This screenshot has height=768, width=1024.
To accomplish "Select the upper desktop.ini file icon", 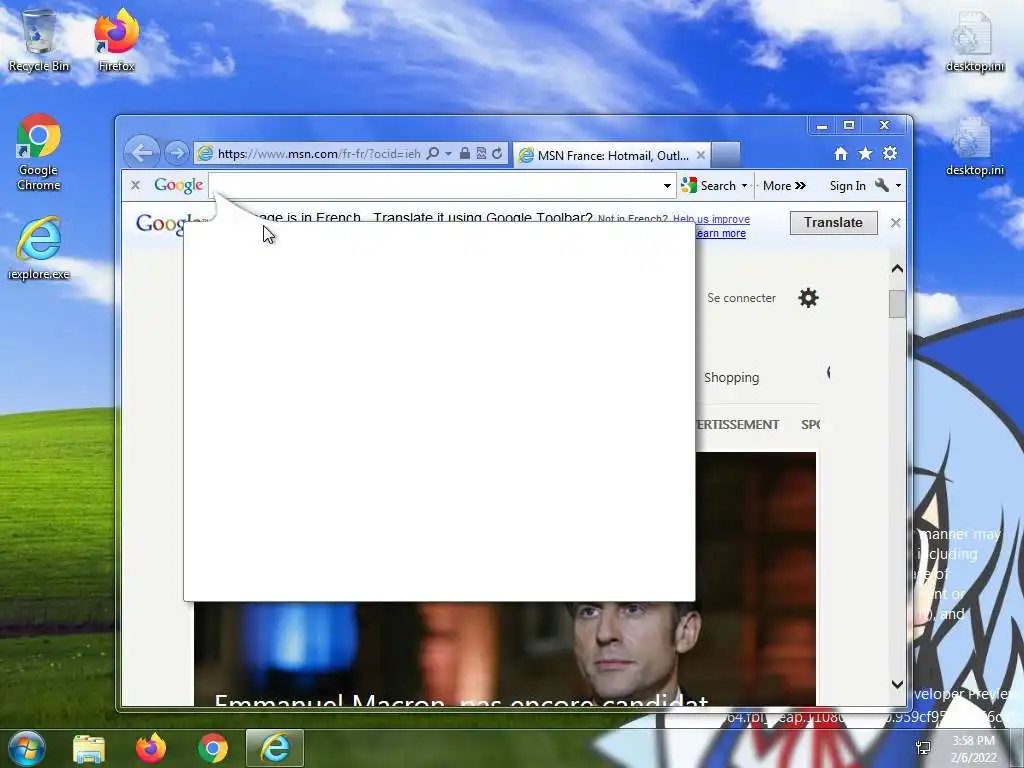I will [x=974, y=42].
